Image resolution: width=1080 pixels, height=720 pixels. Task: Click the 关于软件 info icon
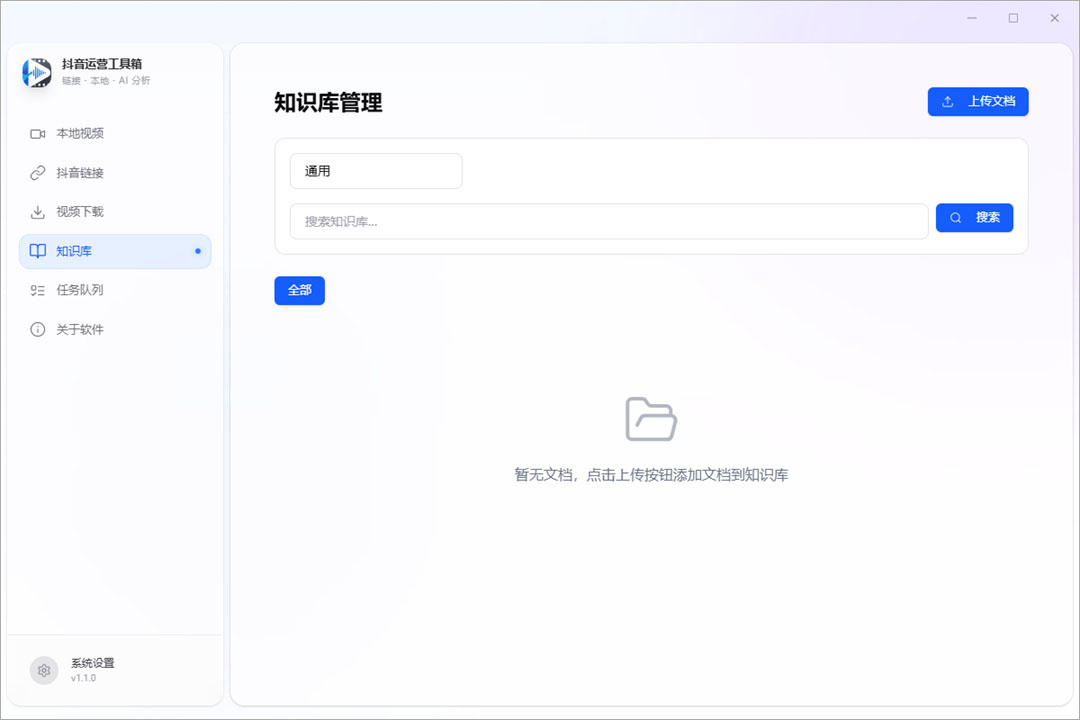coord(39,329)
